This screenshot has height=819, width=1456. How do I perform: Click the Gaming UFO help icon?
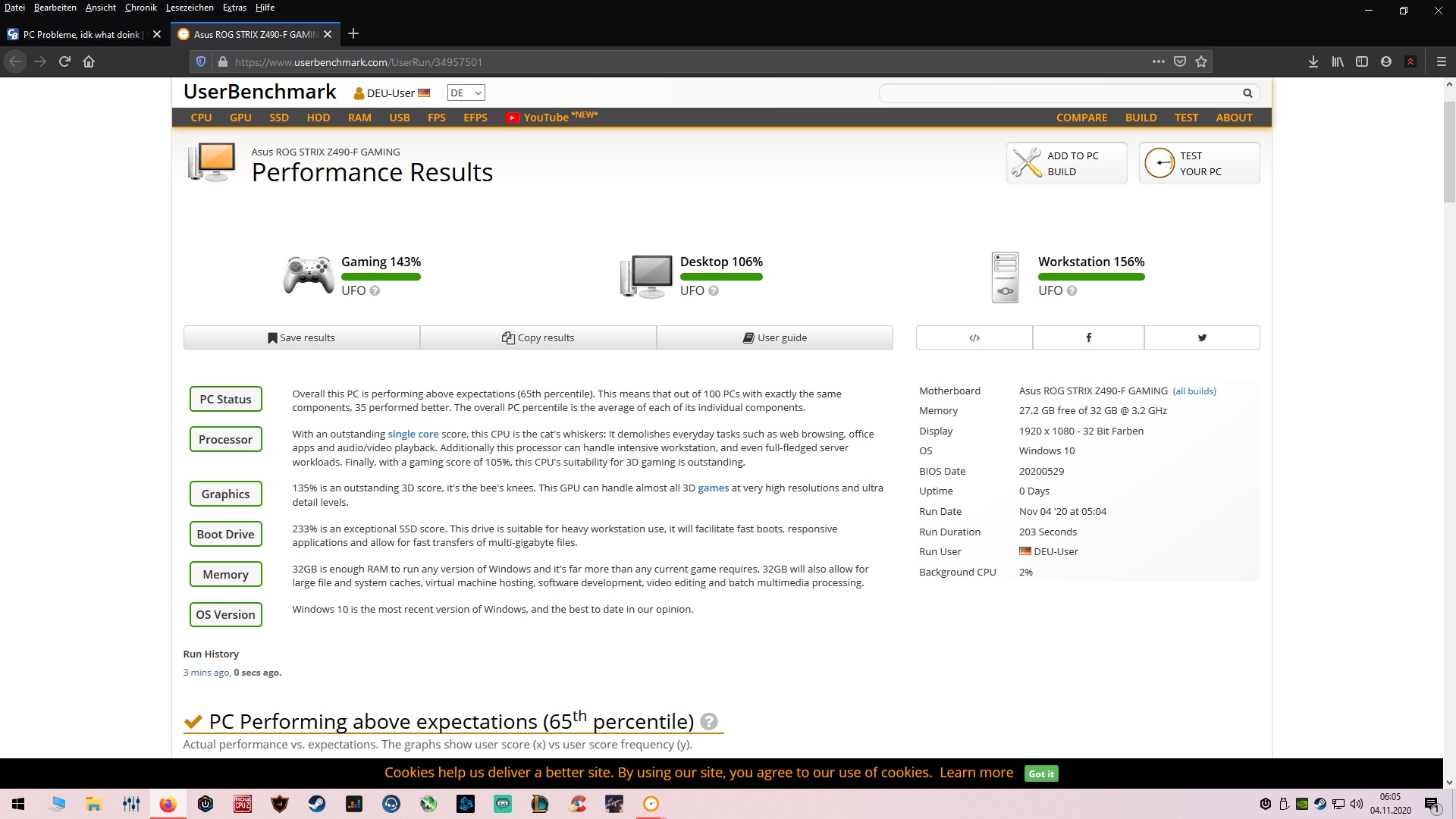click(x=375, y=290)
